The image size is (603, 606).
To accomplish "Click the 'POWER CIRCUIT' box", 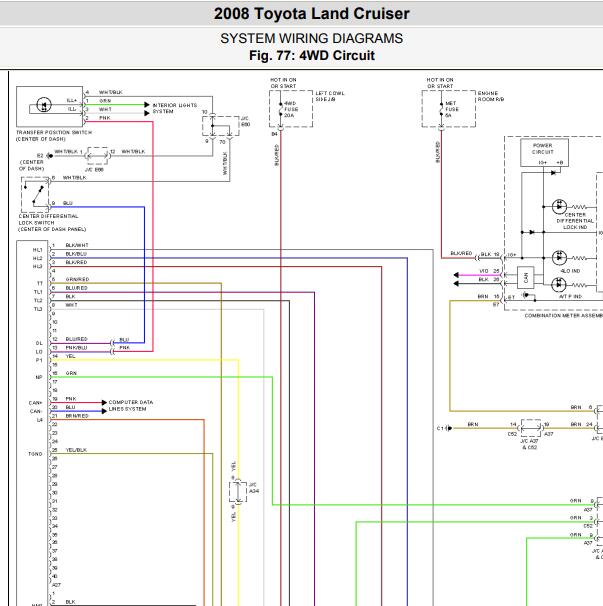I will coord(544,153).
